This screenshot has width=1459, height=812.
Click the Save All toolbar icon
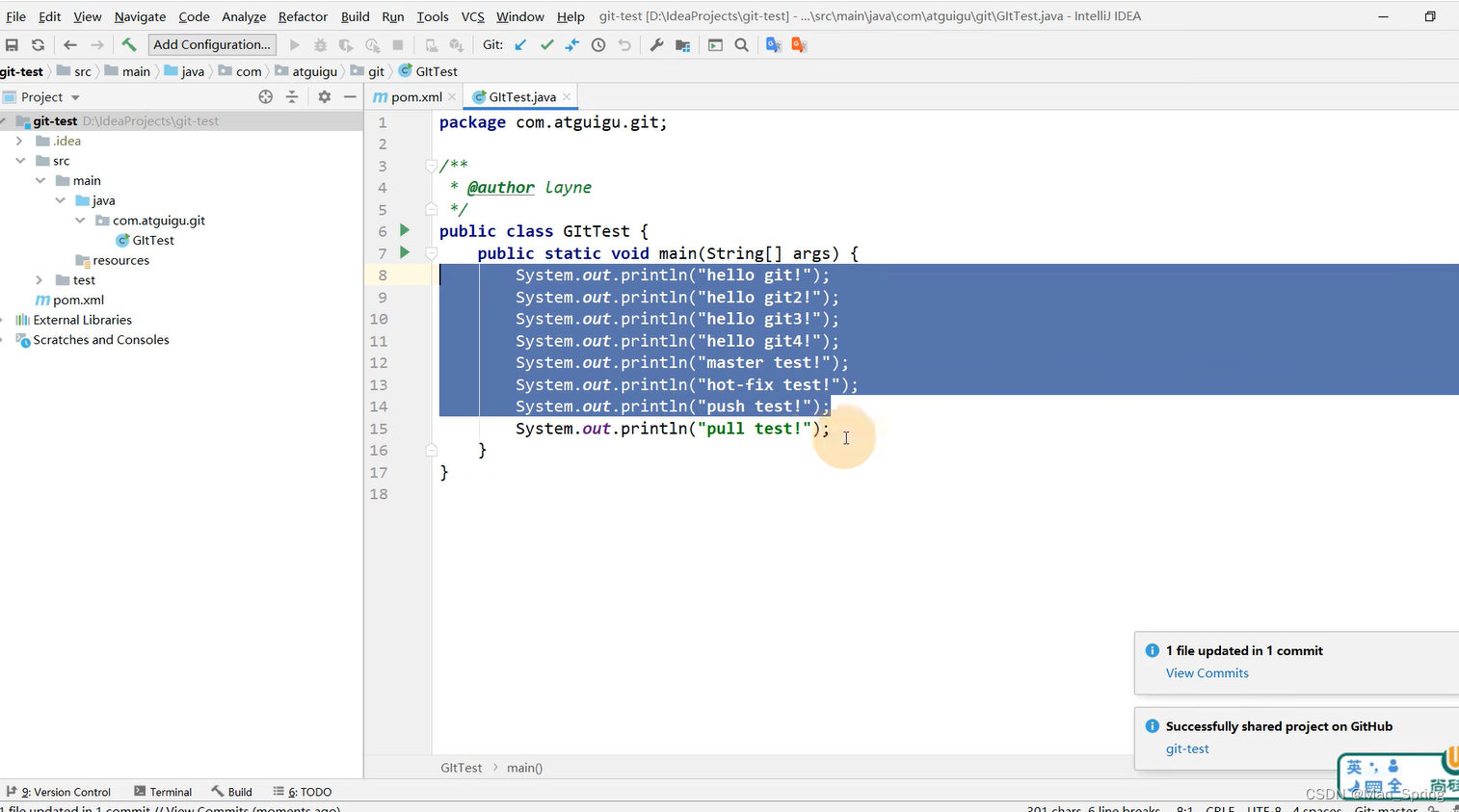click(12, 45)
